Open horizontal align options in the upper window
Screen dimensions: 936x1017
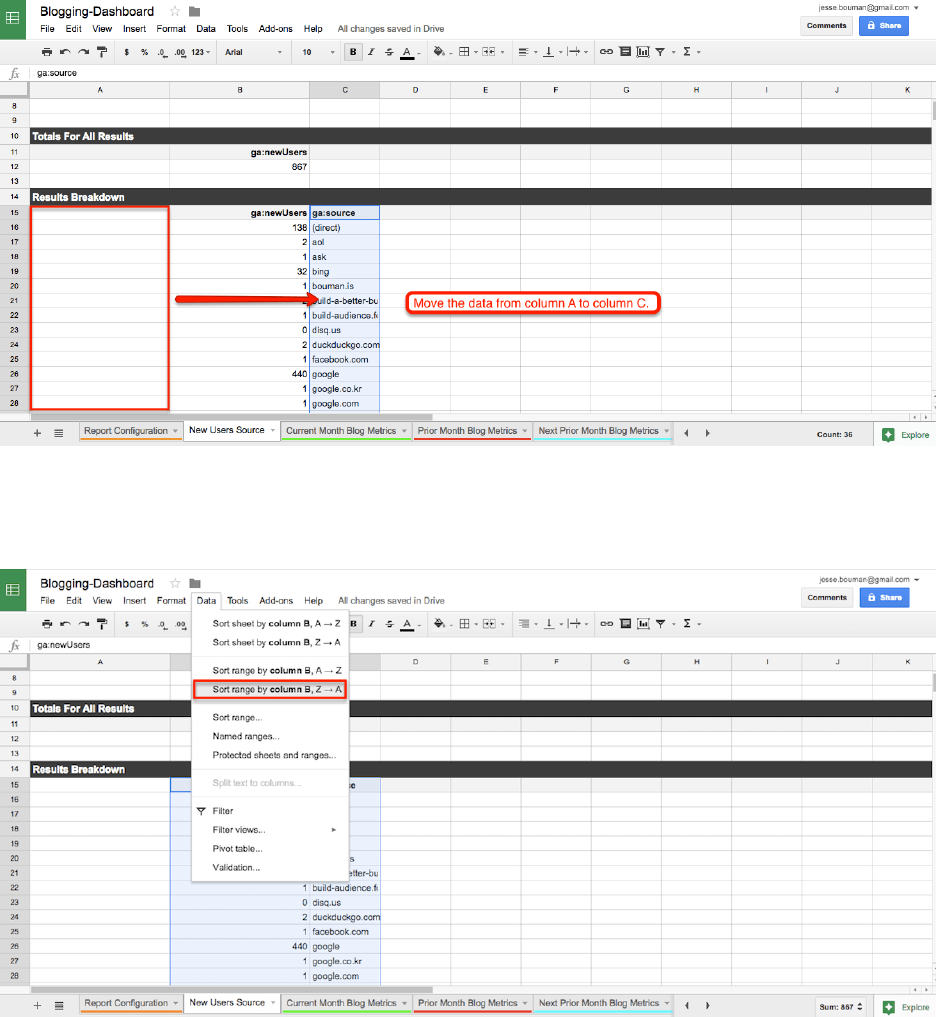[523, 52]
